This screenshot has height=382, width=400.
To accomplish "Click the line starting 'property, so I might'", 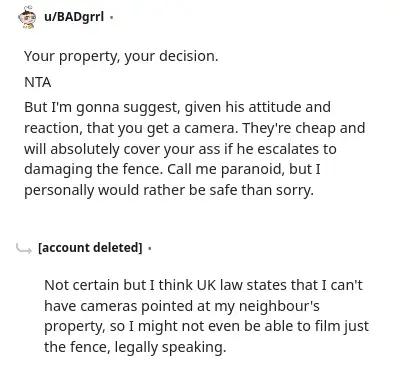I will pos(207,326).
